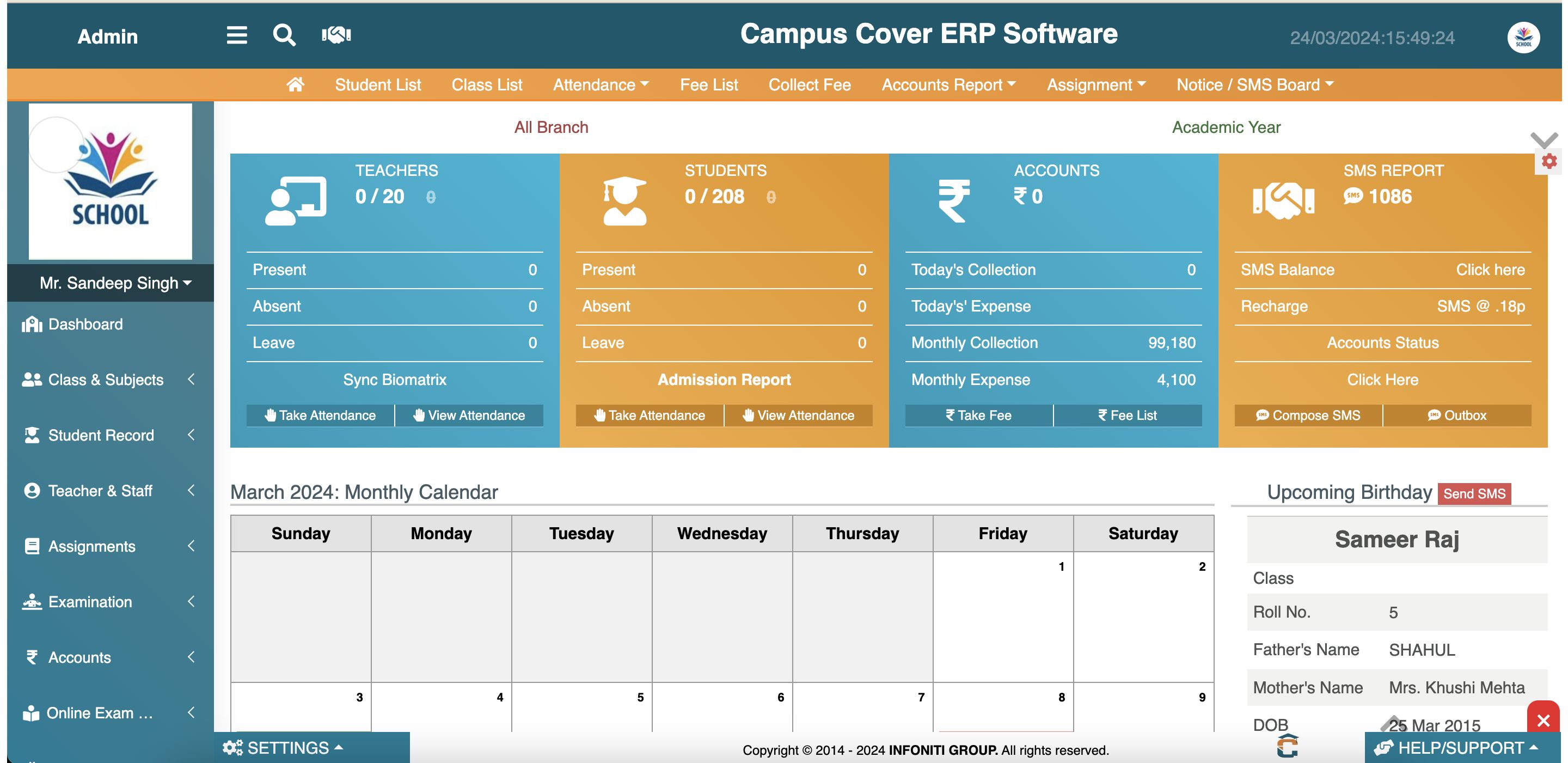1568x763 pixels.
Task: Click Compose SMS button
Action: click(x=1308, y=416)
